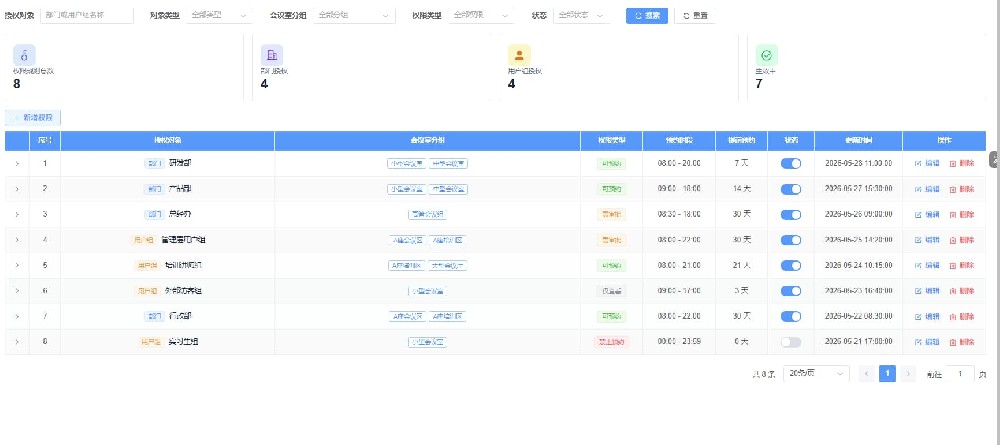This screenshot has height=445, width=1000.
Task: Click the go-to-page number input
Action: (x=960, y=374)
